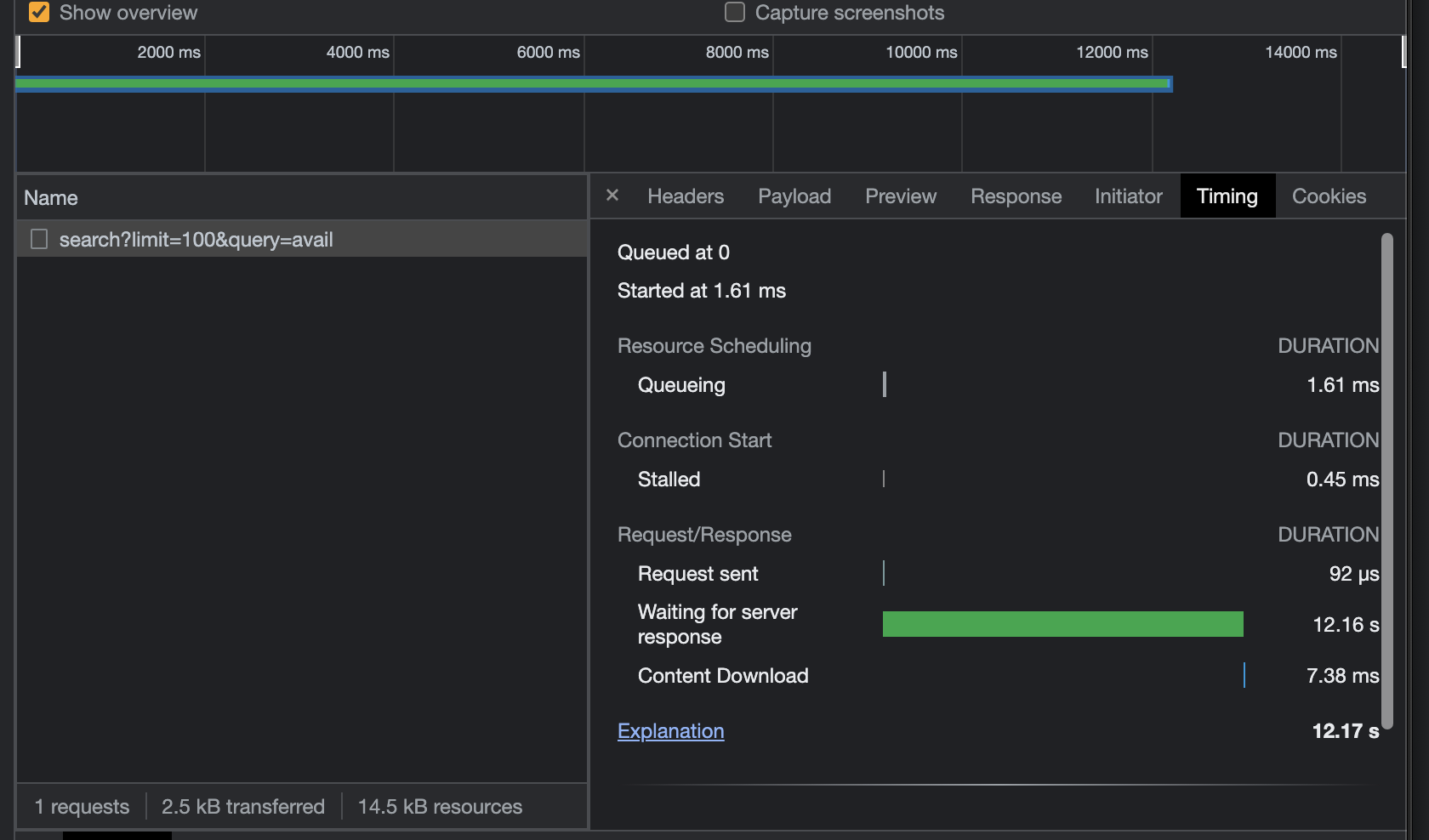Click the green Waiting for server response bar
This screenshot has width=1429, height=840.
click(1062, 623)
